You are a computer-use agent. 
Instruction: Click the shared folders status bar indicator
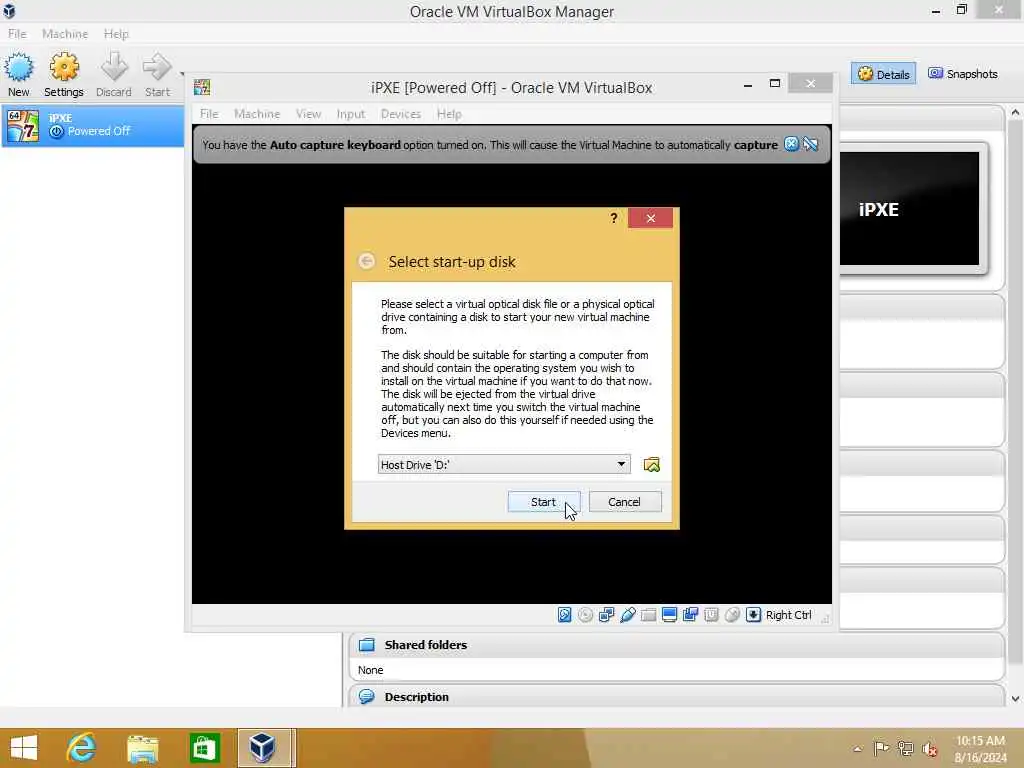click(x=648, y=615)
